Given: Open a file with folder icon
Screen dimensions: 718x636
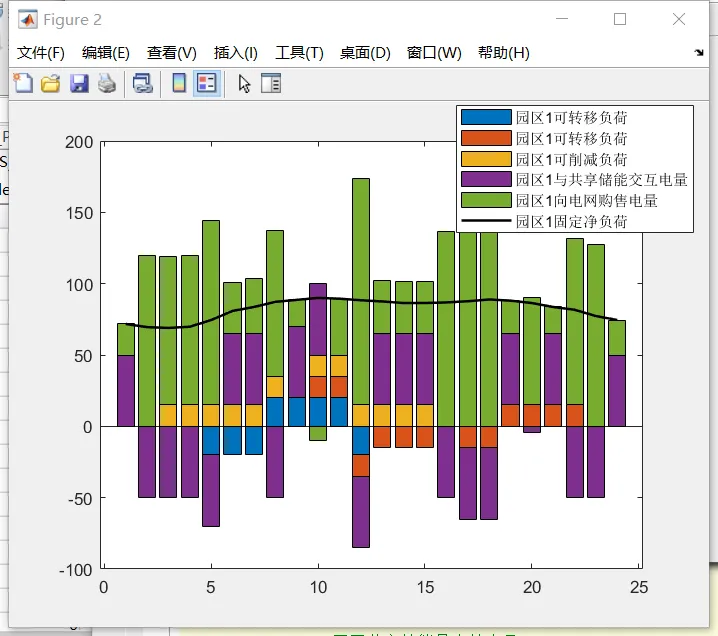Looking at the screenshot, I should tap(51, 83).
